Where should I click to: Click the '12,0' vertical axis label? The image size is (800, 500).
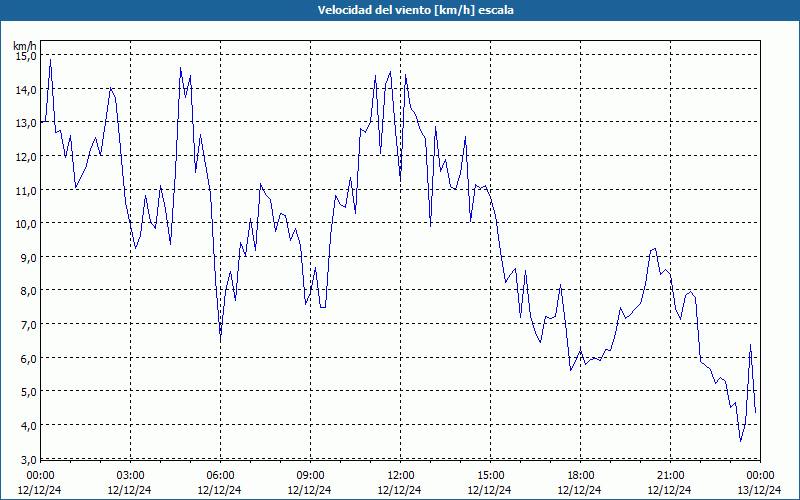26,157
